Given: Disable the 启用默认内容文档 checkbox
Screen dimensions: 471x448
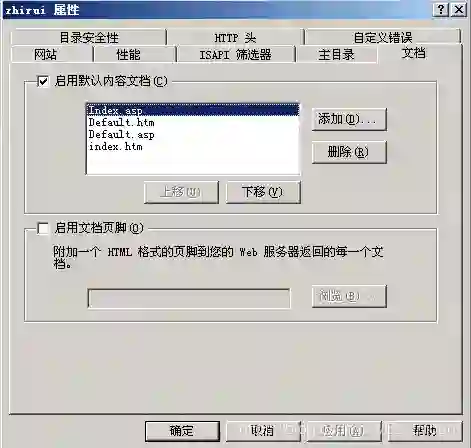Looking at the screenshot, I should click(43, 81).
